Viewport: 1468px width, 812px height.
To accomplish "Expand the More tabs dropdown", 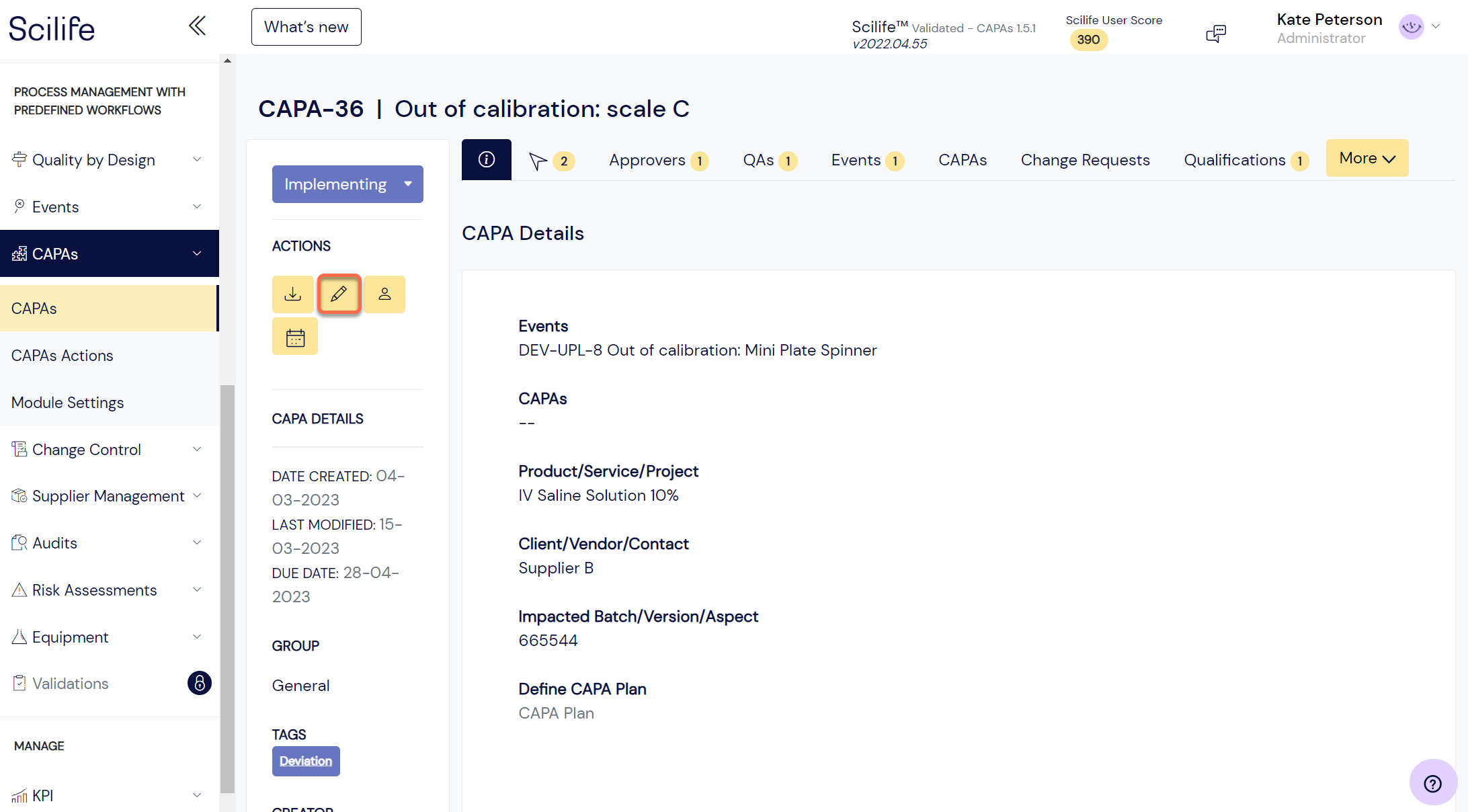I will coord(1367,158).
